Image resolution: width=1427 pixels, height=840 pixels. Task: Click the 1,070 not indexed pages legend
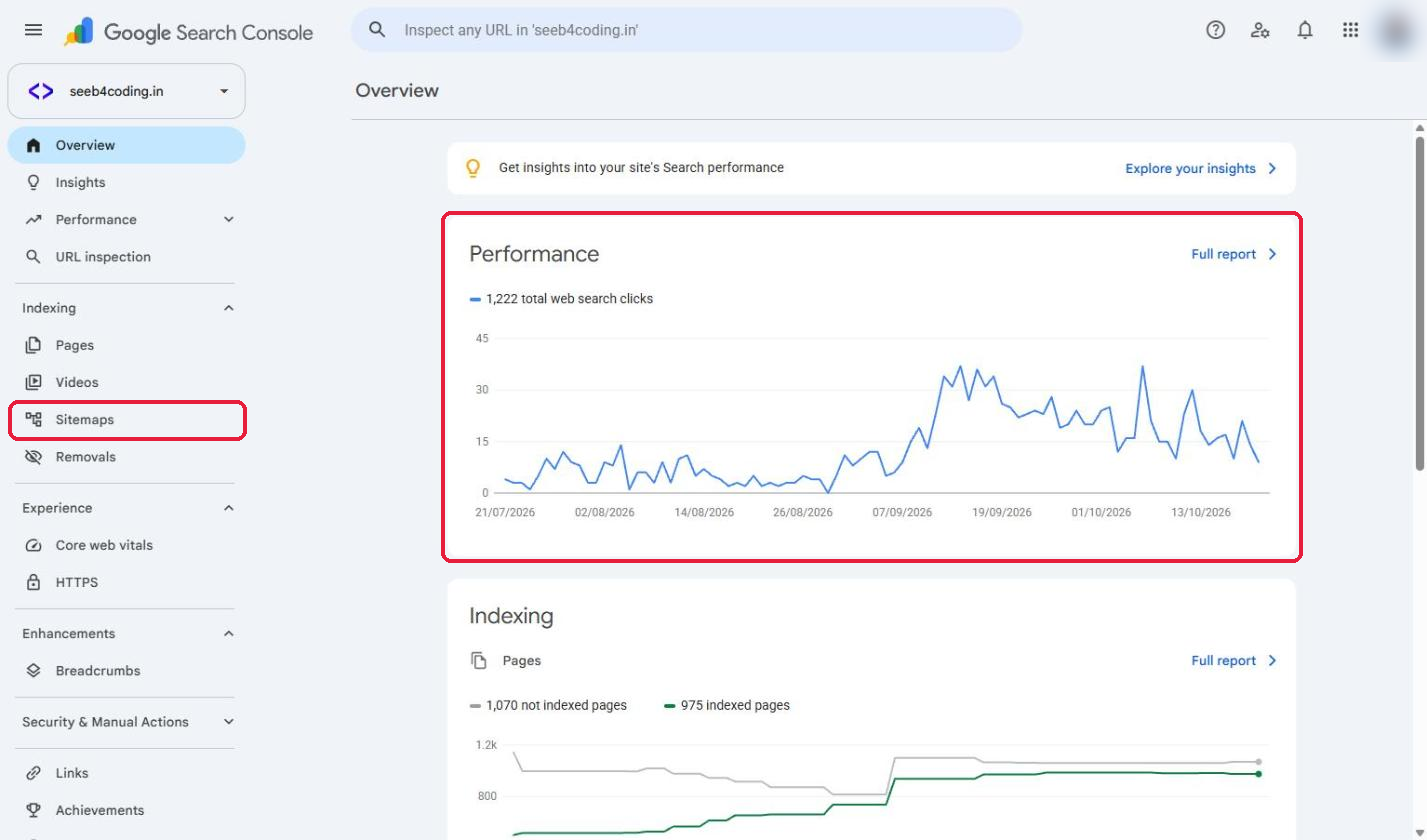tap(548, 705)
